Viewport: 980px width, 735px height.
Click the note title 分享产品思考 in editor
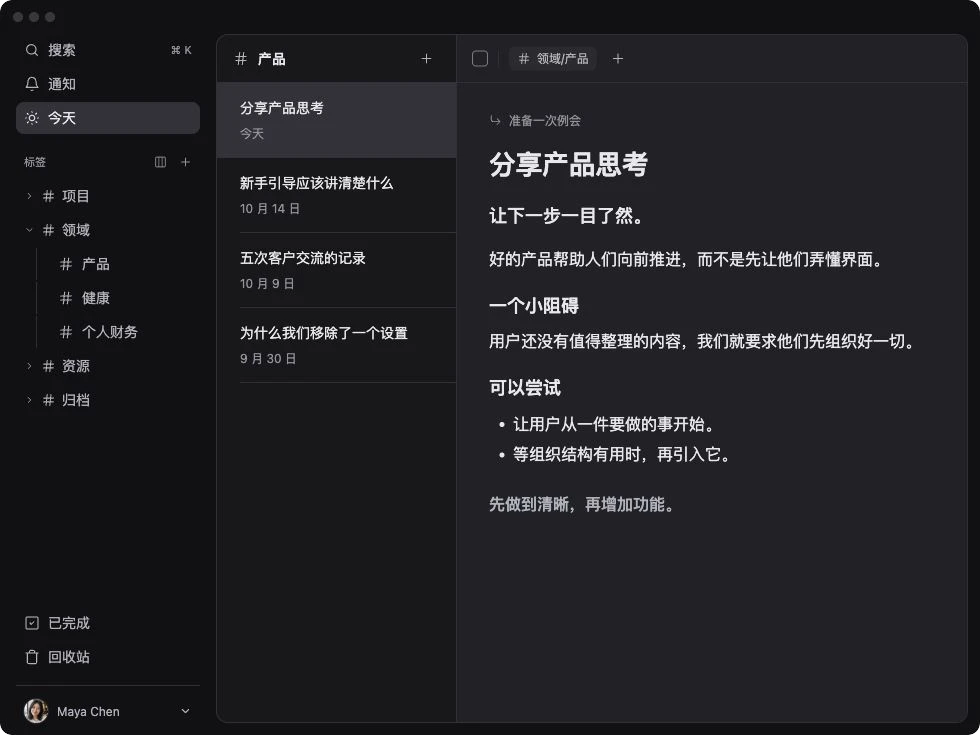pyautogui.click(x=568, y=164)
